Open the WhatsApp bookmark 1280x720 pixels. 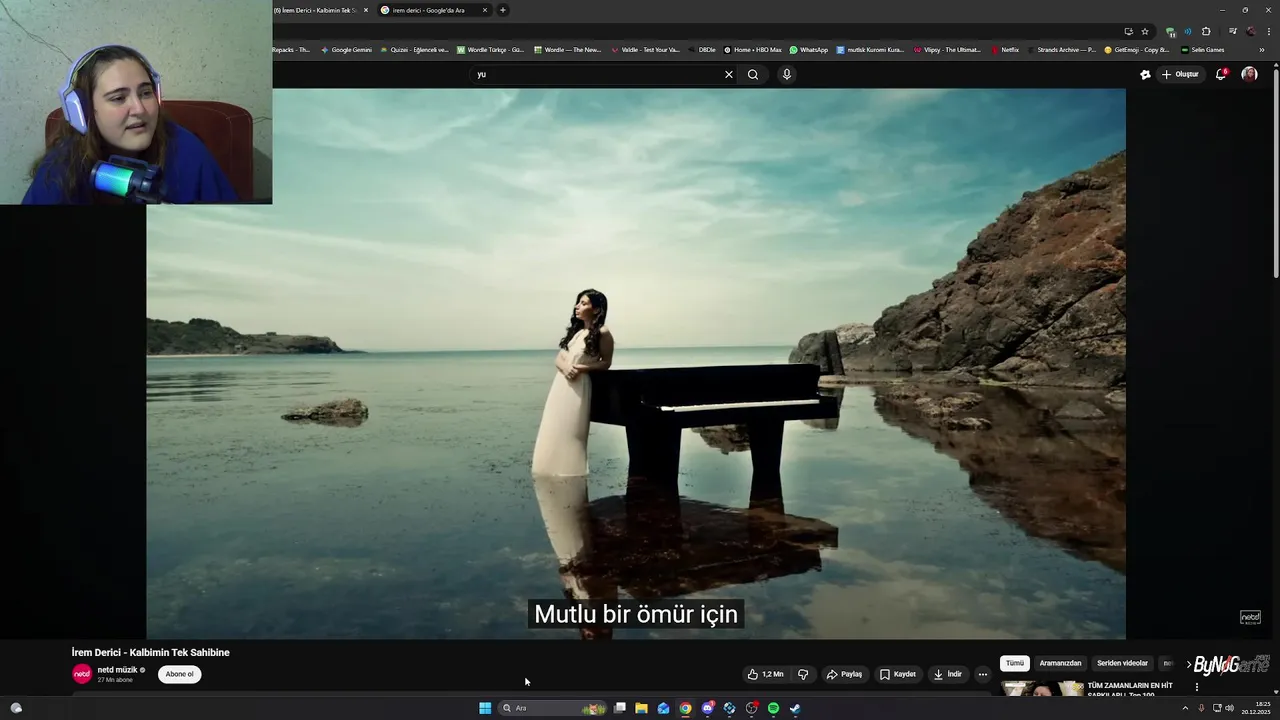coord(809,50)
